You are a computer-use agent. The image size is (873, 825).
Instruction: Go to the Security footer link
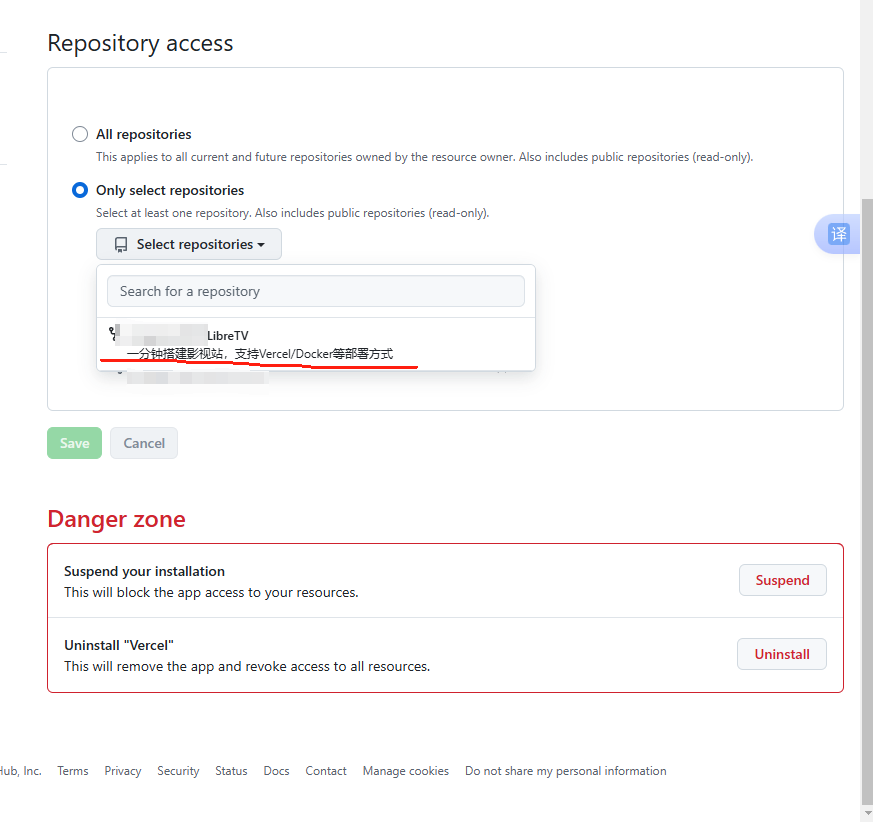tap(178, 771)
